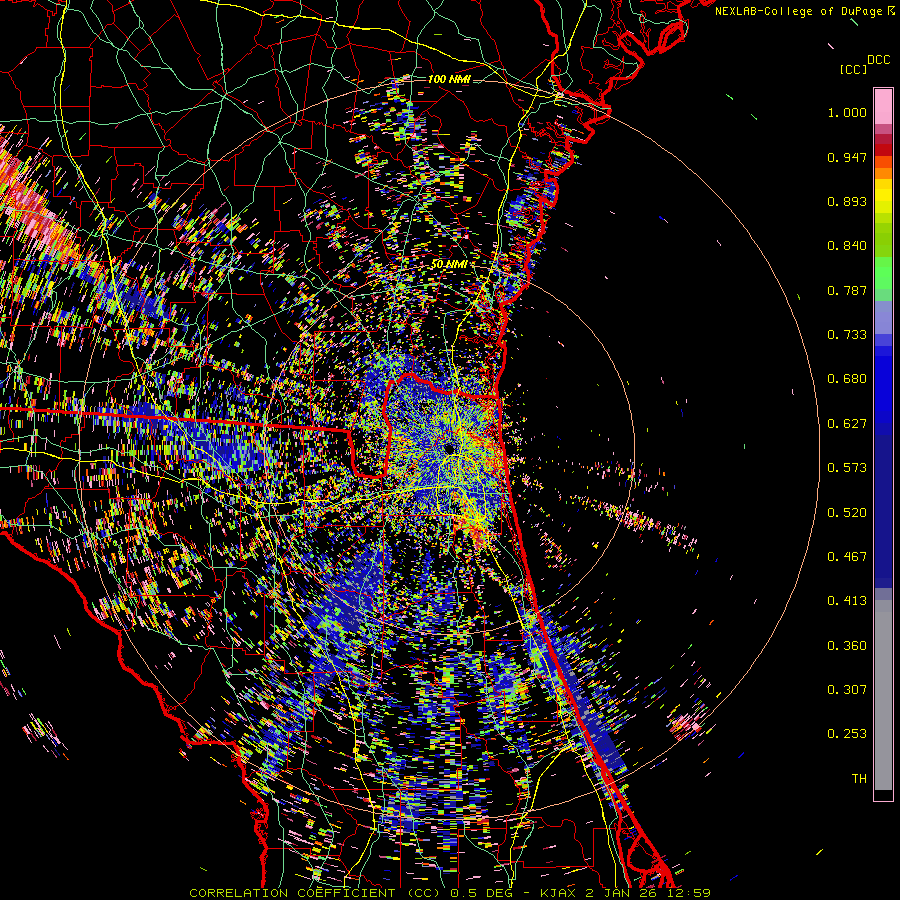Viewport: 900px width, 900px height.
Task: Select the 0.840 scale value
Action: pyautogui.click(x=847, y=246)
